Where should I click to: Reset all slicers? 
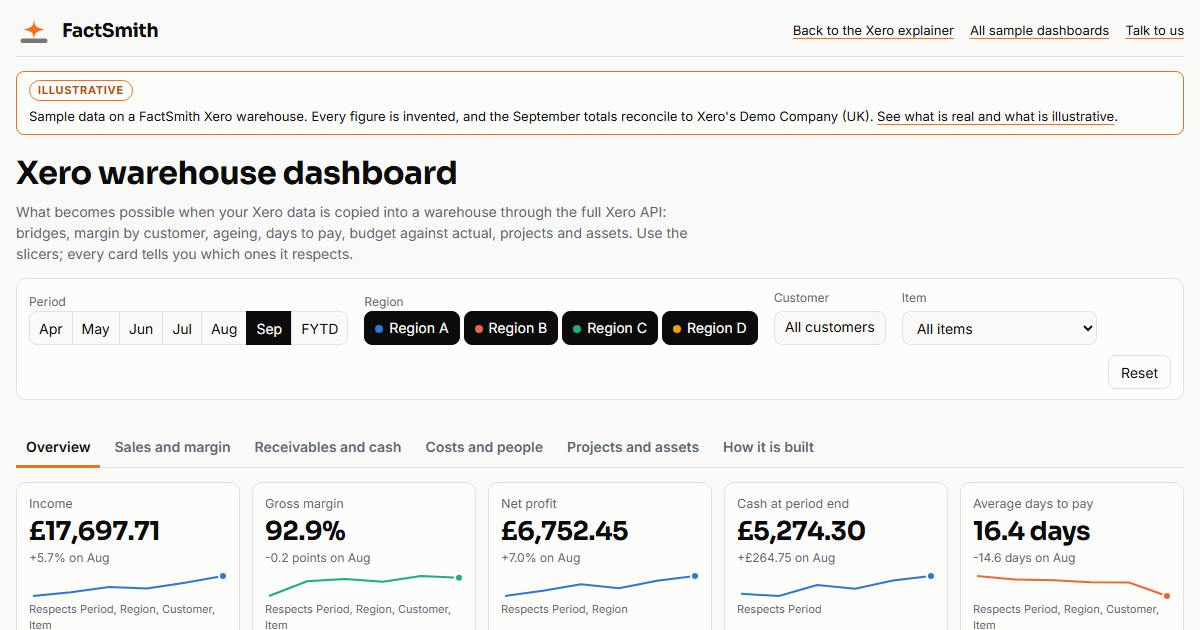coord(1139,373)
